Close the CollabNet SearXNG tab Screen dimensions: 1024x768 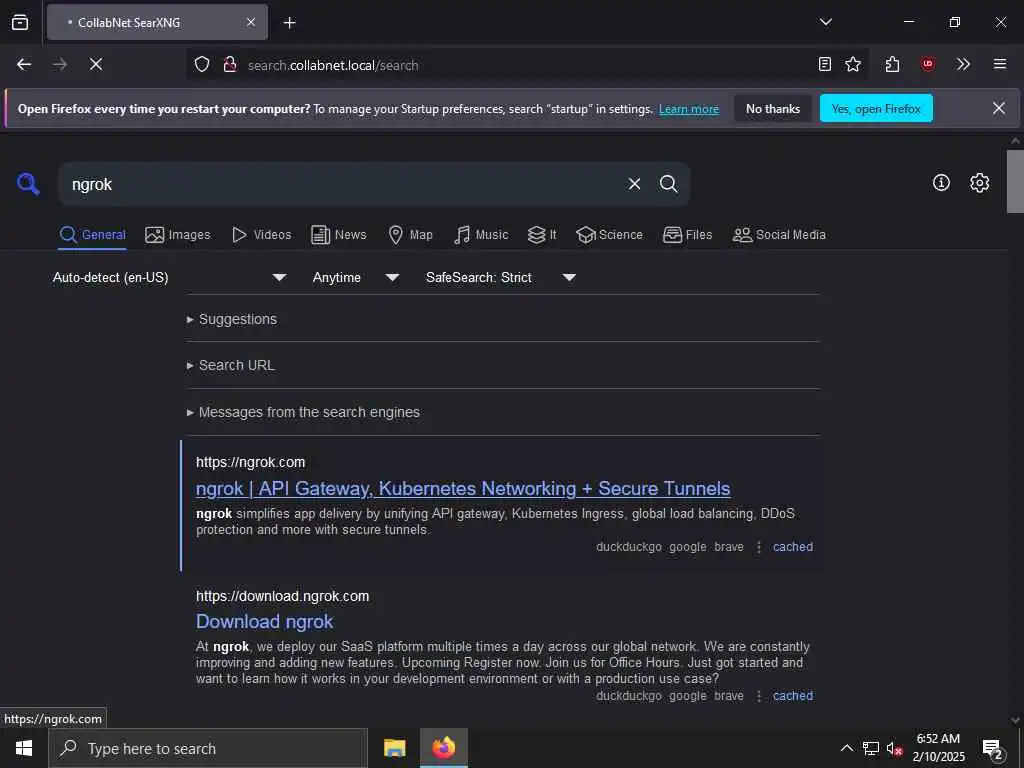pyautogui.click(x=251, y=22)
